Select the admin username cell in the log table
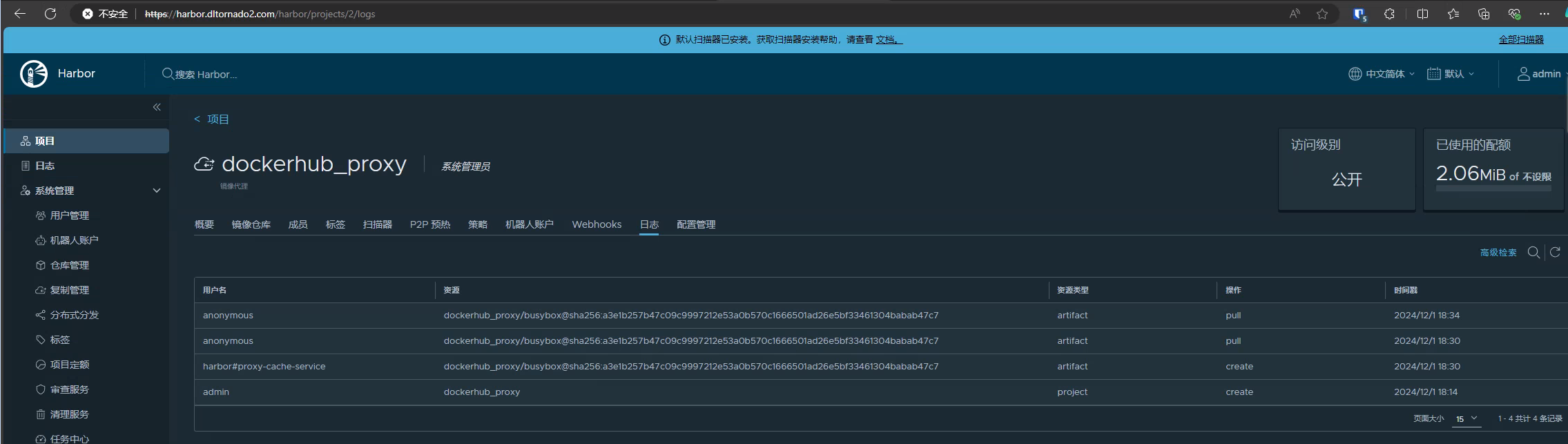The height and width of the screenshot is (444, 1568). (x=216, y=392)
